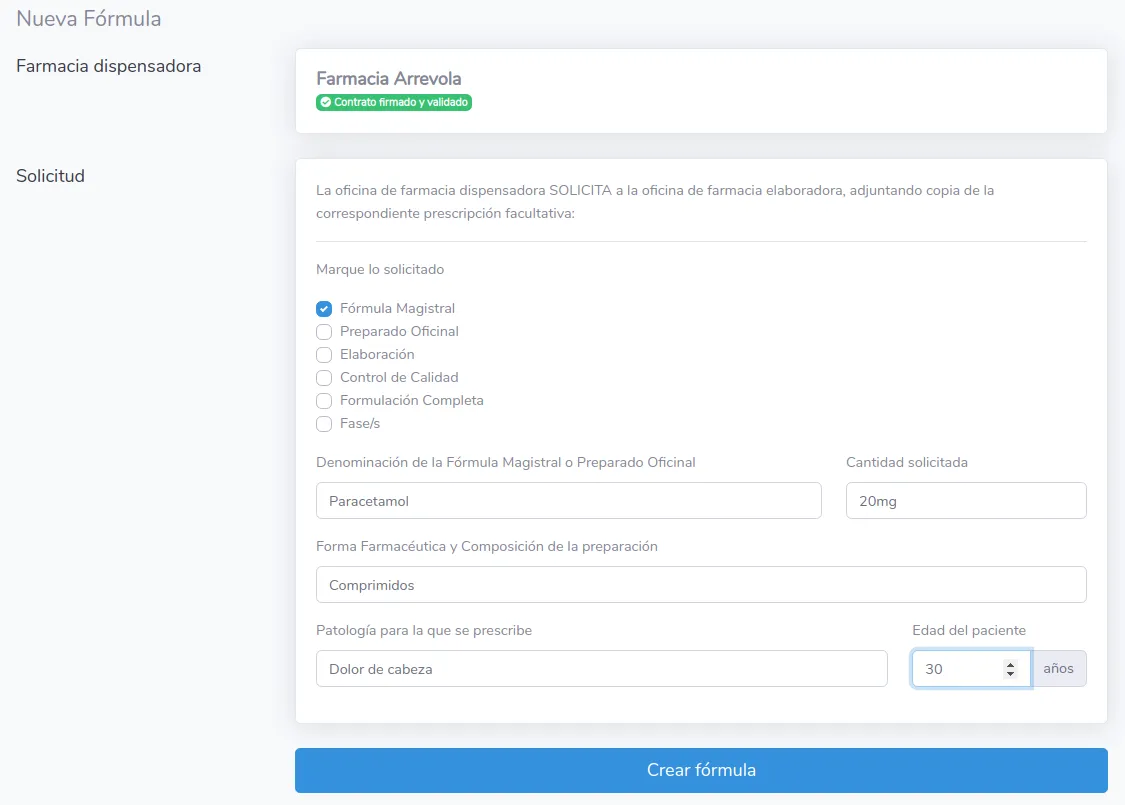Click the Formulación Completa option label
The height and width of the screenshot is (805, 1125).
pos(412,400)
